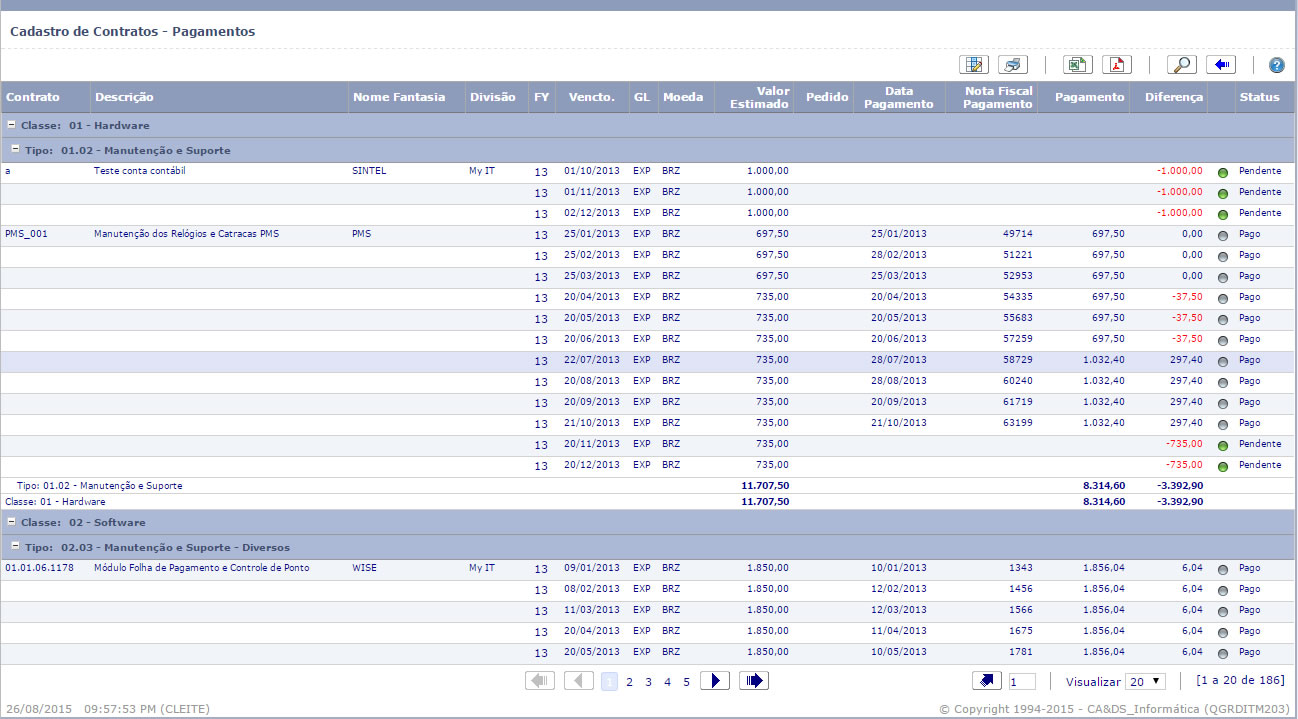Collapse Tipo 01.02 - Manutenção e Suporte group
Image resolution: width=1298 pixels, height=719 pixels.
(x=16, y=150)
